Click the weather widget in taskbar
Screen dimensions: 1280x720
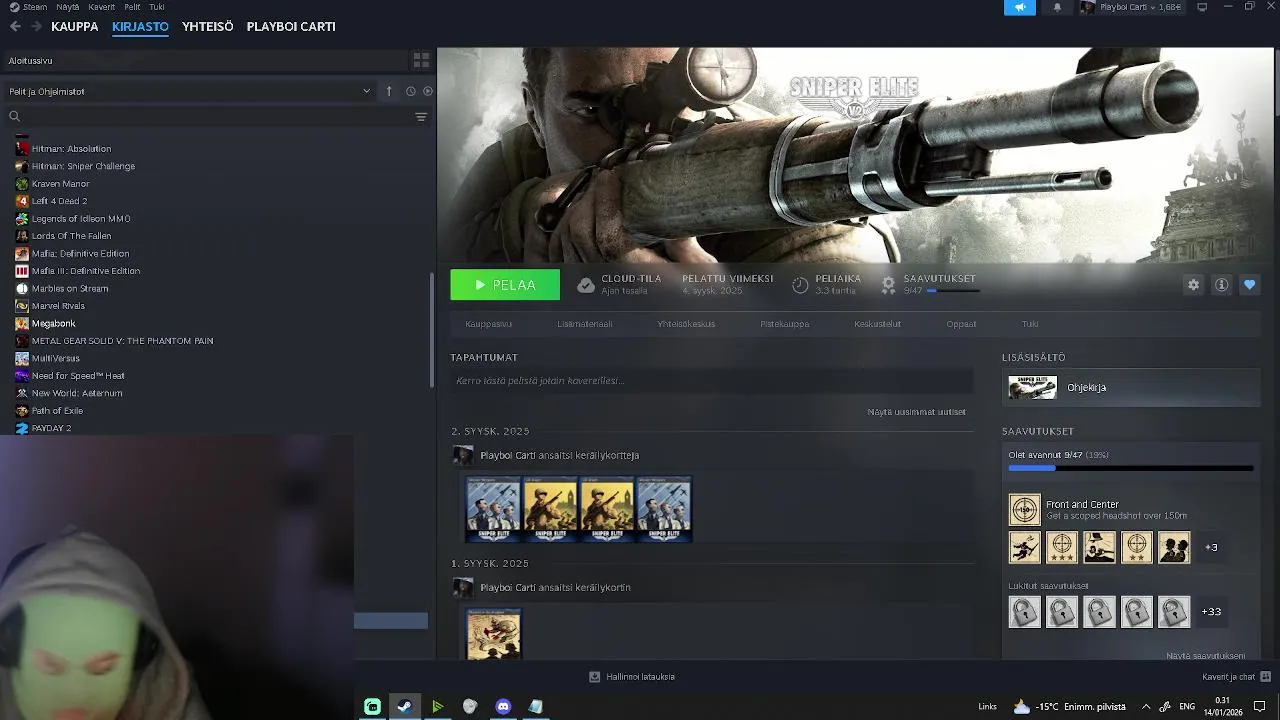[1069, 706]
